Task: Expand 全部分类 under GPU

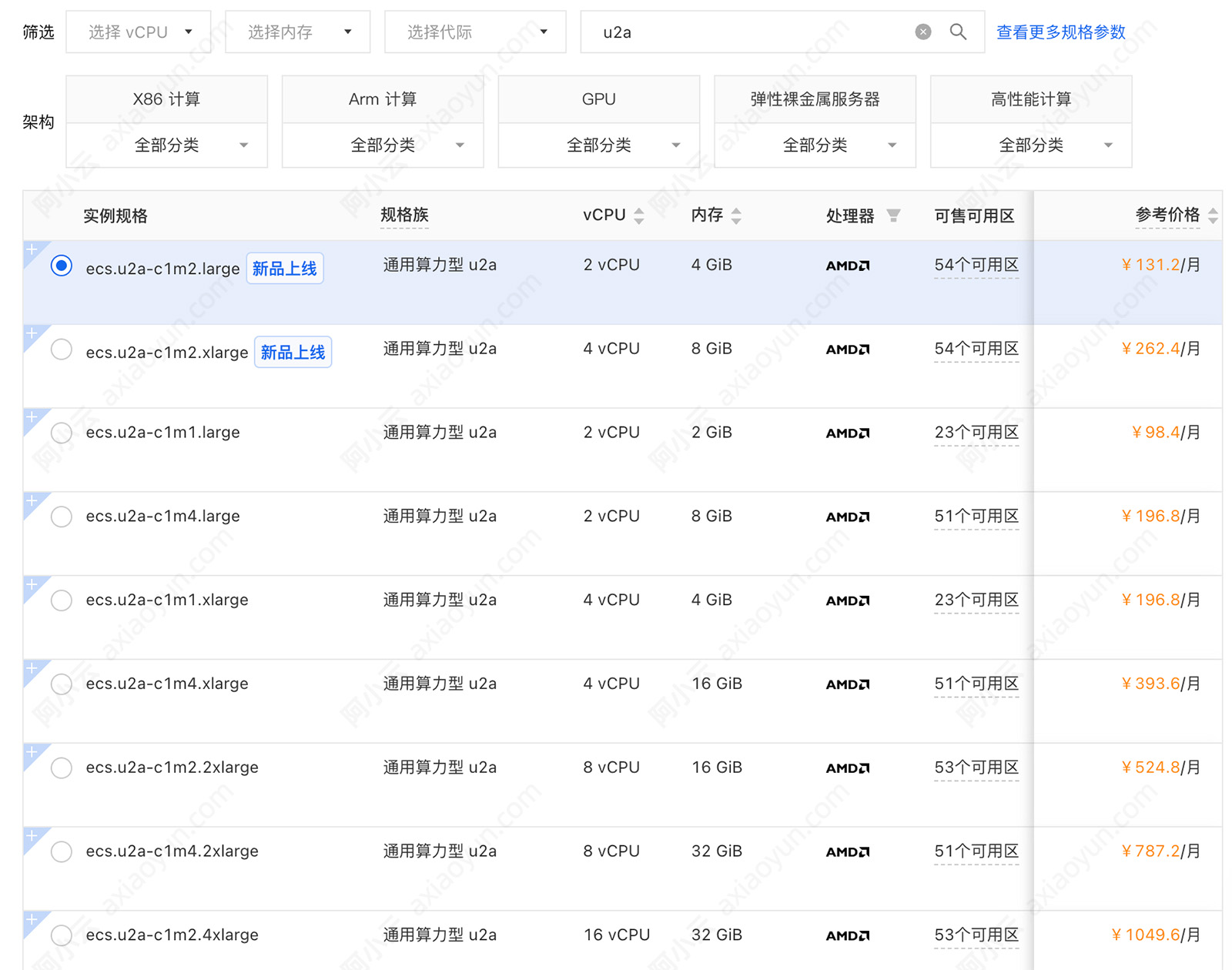Action: point(599,145)
